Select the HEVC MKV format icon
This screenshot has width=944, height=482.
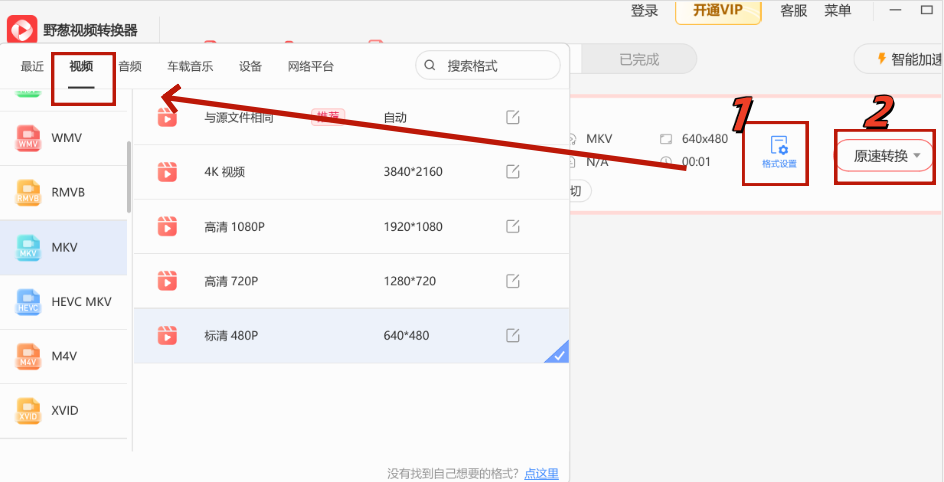coord(28,302)
